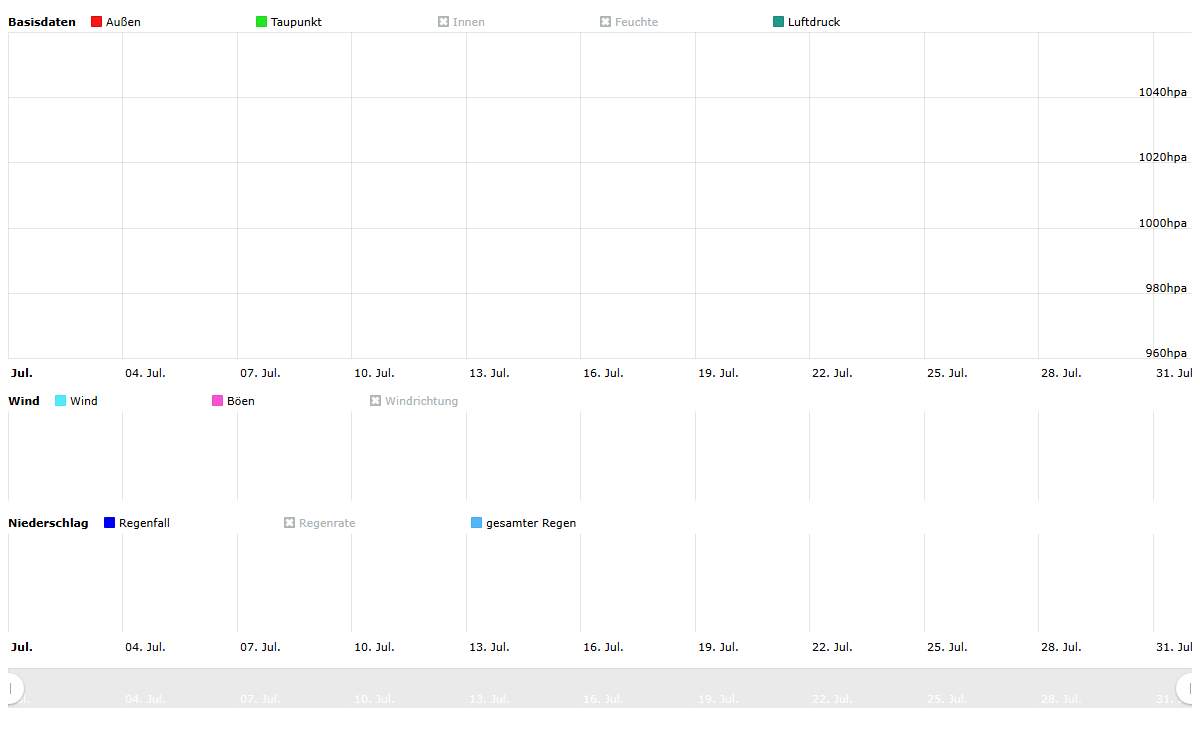This screenshot has height=750, width=1200.
Task: Toggle the teal Luftdruck legend marker
Action: (778, 22)
